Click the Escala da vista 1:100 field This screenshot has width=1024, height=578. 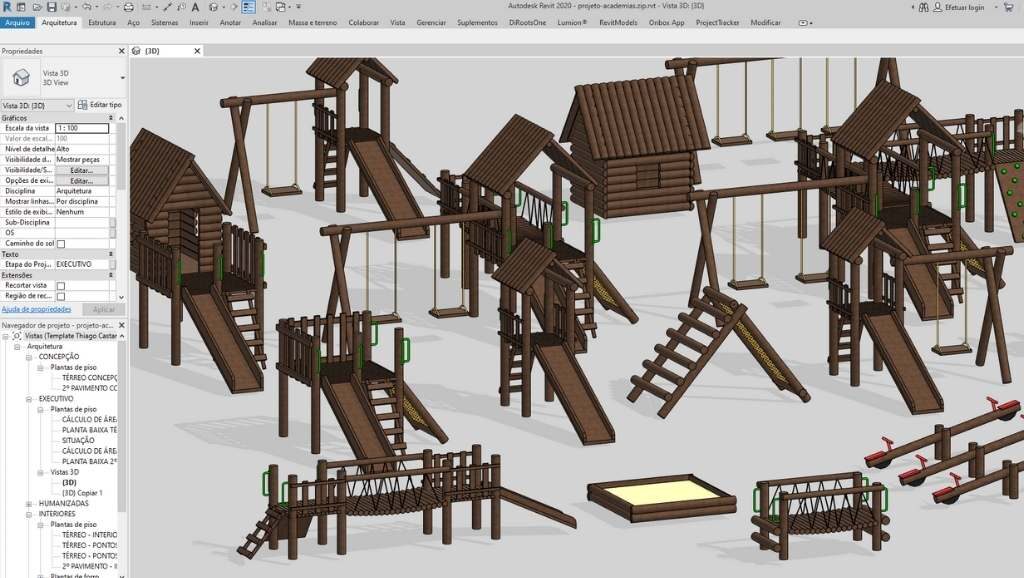point(82,128)
